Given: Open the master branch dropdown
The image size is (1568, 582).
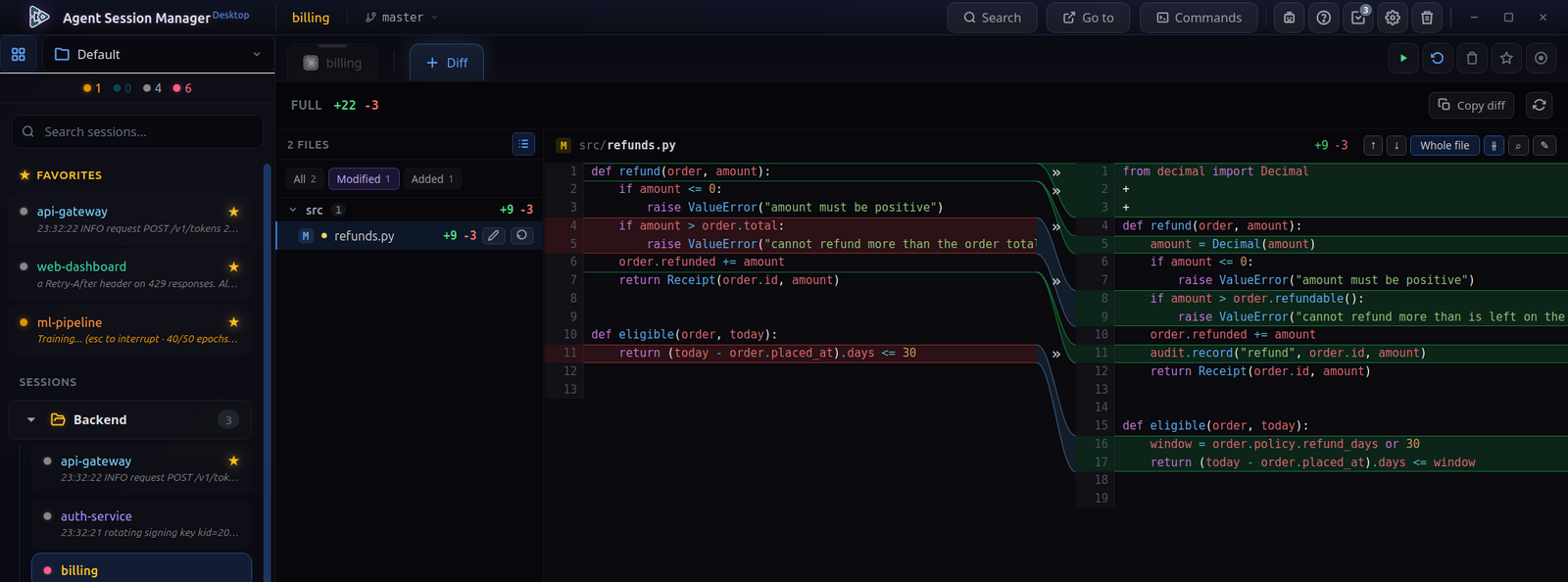Looking at the screenshot, I should coord(401,18).
